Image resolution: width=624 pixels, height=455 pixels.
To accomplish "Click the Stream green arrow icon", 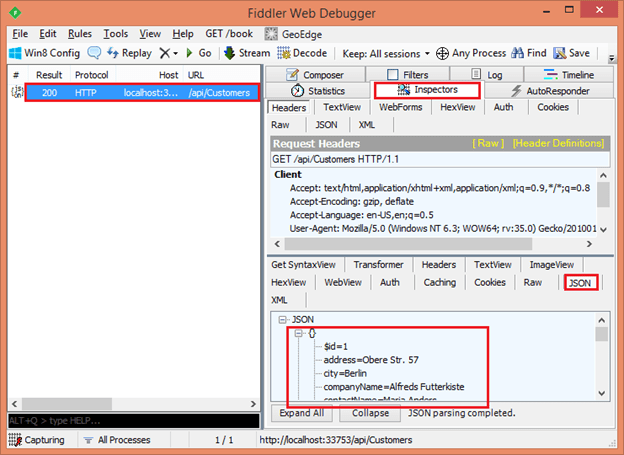I will [230, 53].
